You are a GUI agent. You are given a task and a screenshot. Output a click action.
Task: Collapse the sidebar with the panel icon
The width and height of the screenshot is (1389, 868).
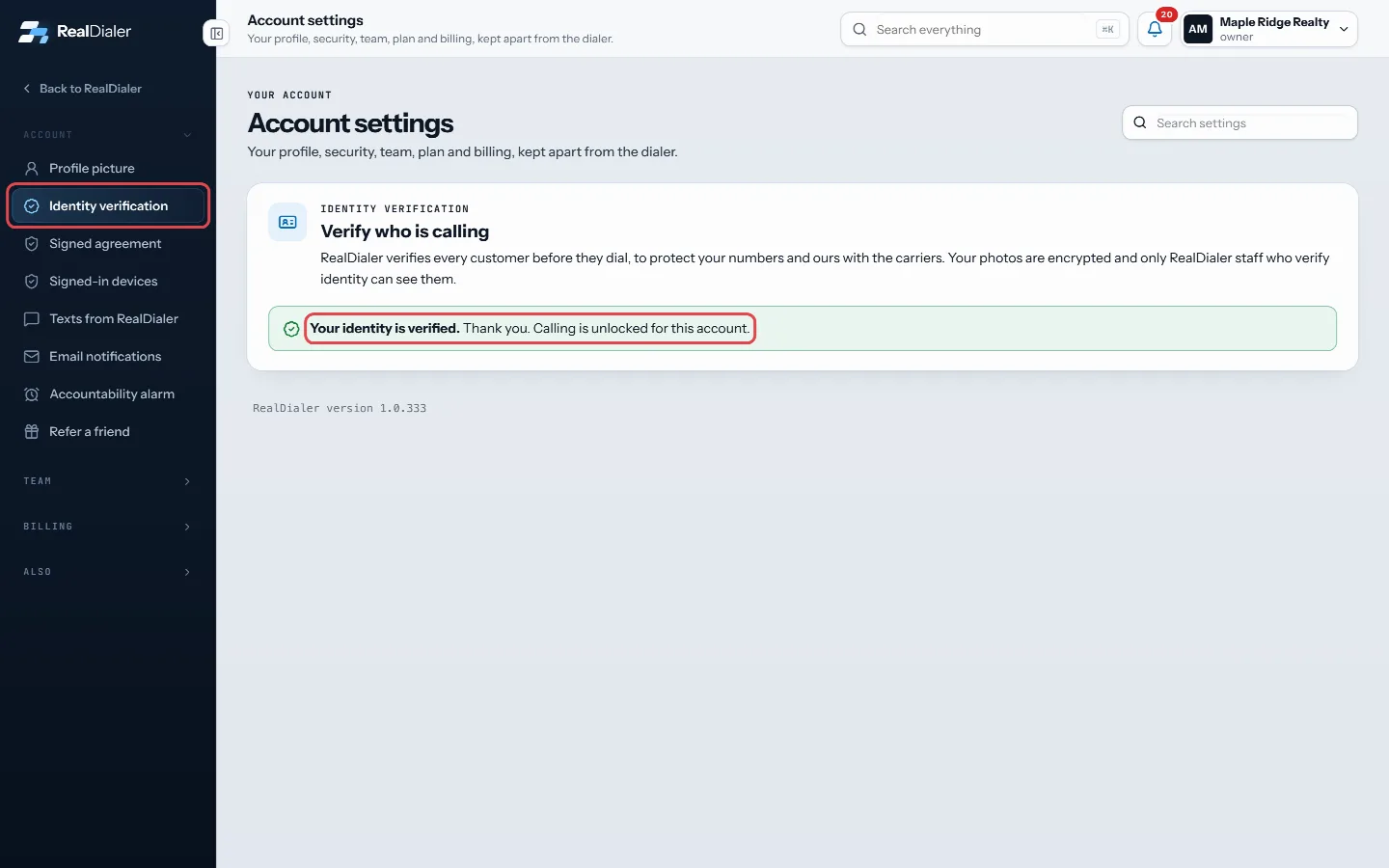(217, 34)
